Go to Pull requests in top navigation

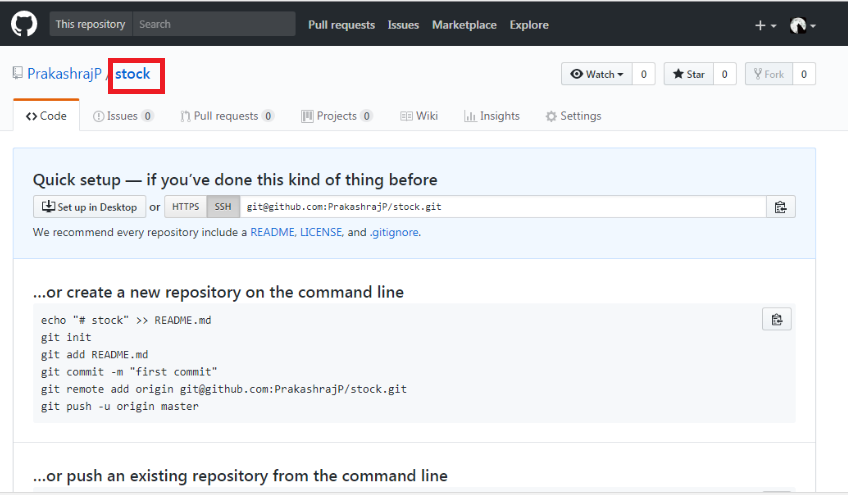pos(342,25)
